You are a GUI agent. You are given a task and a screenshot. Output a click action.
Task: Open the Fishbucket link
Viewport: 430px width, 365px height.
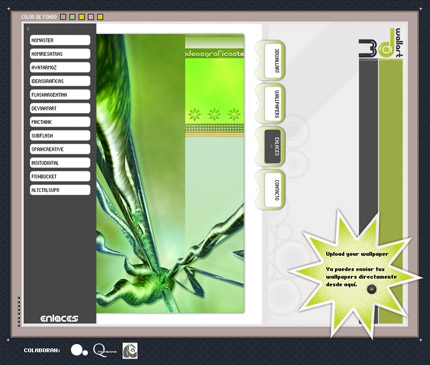(60, 176)
